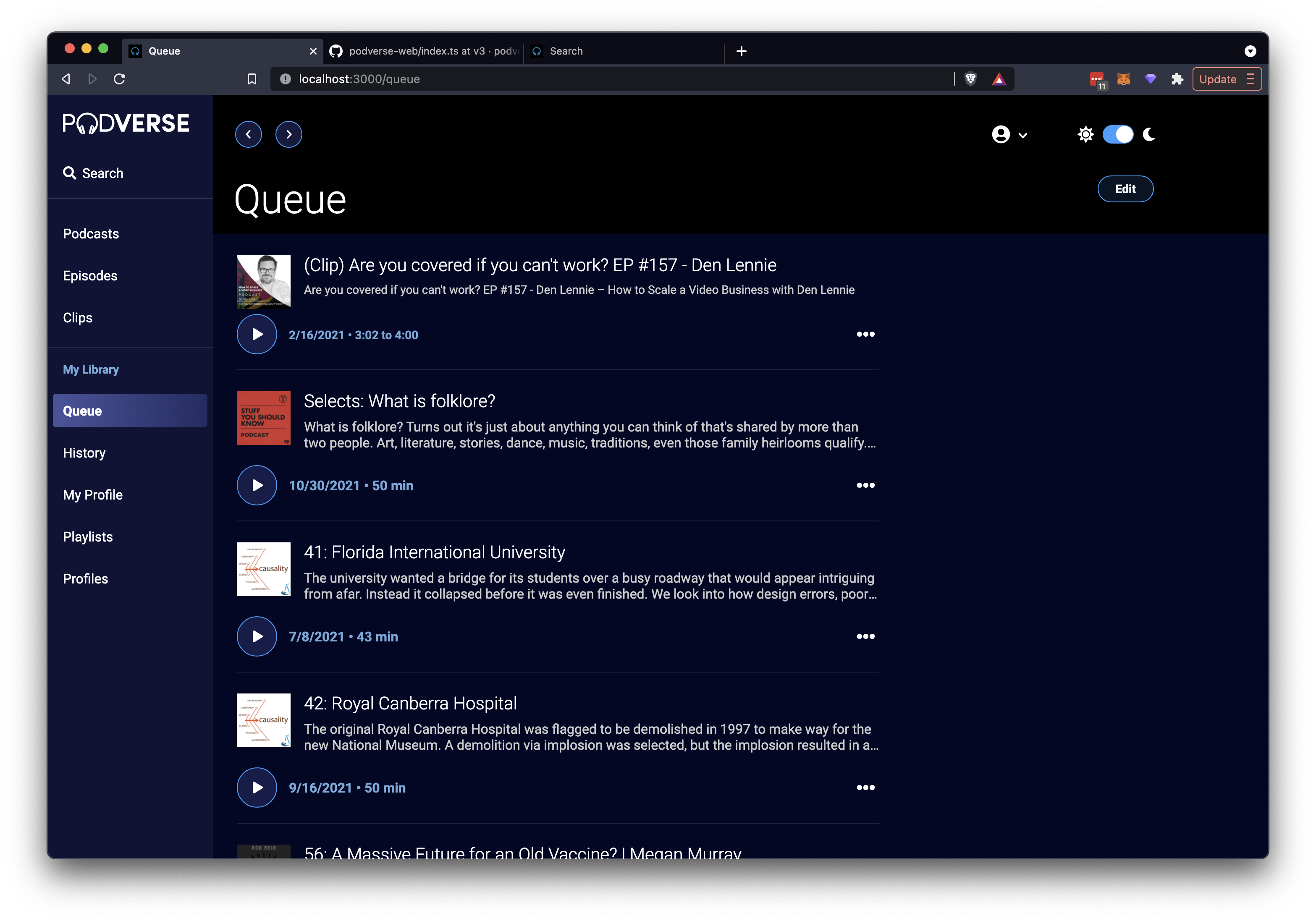
Task: Open the MetaMask browser extension
Action: [x=1123, y=78]
